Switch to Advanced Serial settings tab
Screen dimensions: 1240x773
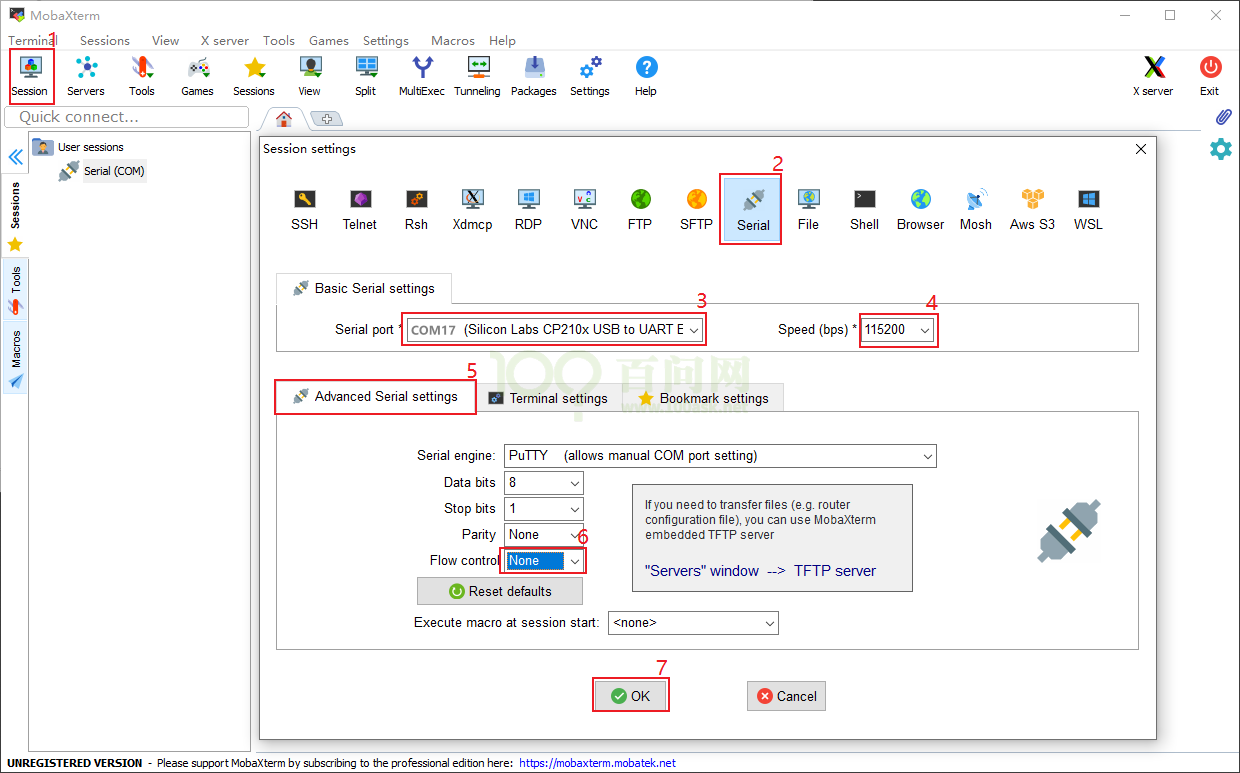(x=374, y=397)
